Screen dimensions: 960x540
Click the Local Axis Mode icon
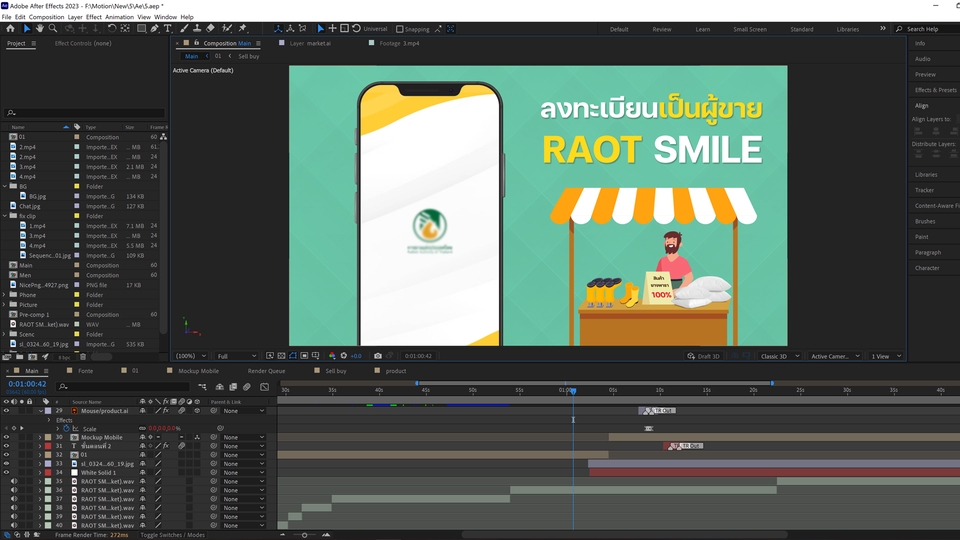[x=278, y=28]
